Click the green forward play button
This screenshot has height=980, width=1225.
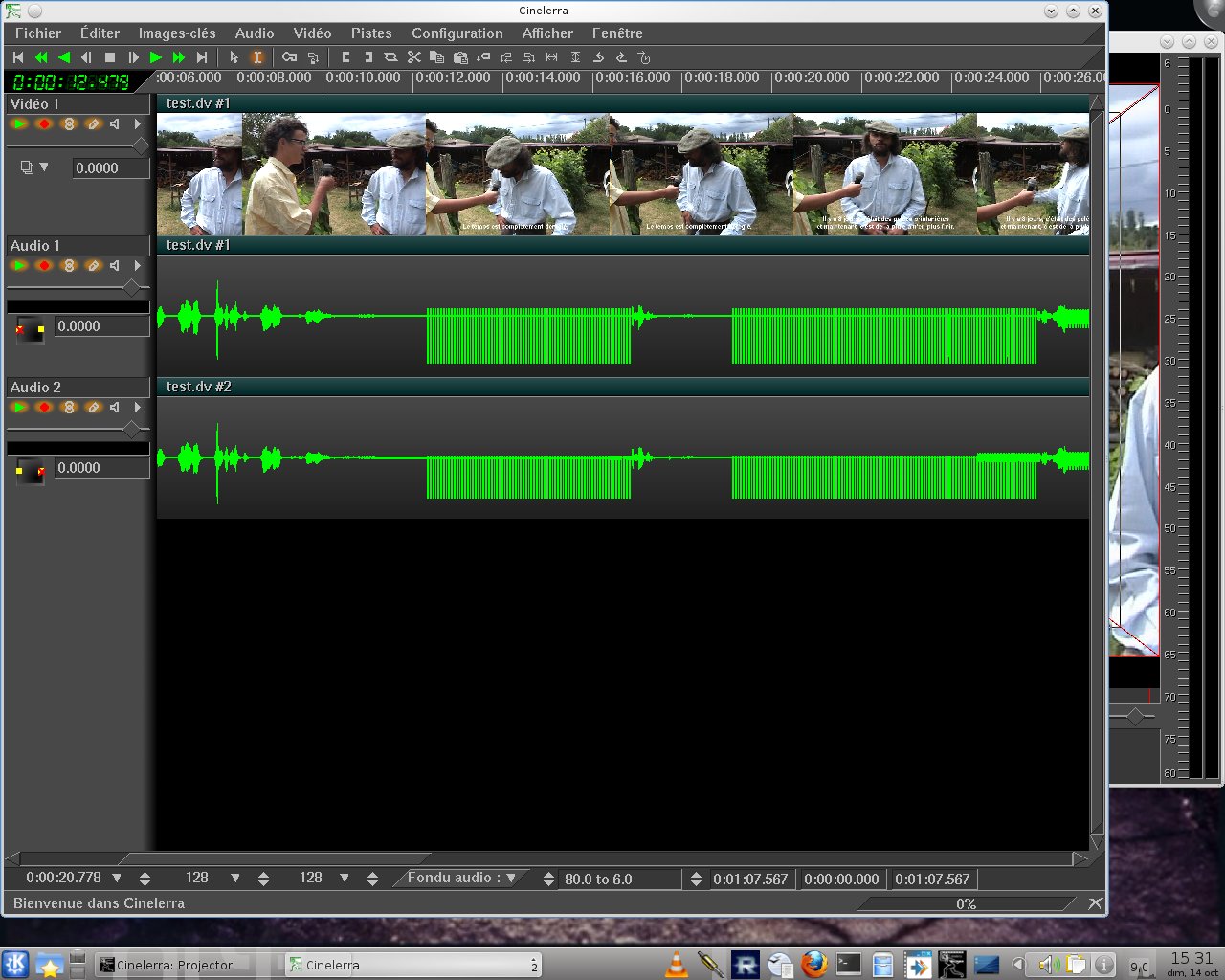[x=156, y=57]
